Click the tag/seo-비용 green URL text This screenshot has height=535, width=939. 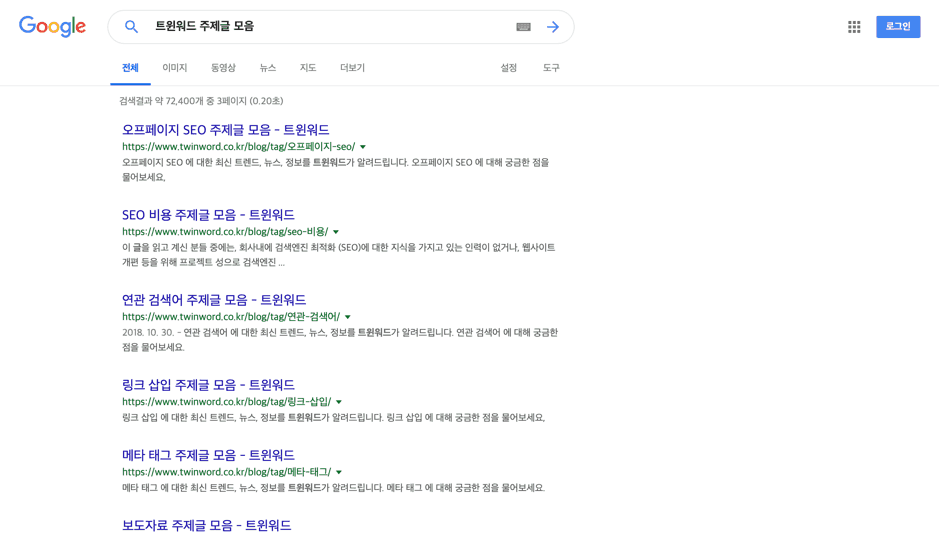pos(225,232)
